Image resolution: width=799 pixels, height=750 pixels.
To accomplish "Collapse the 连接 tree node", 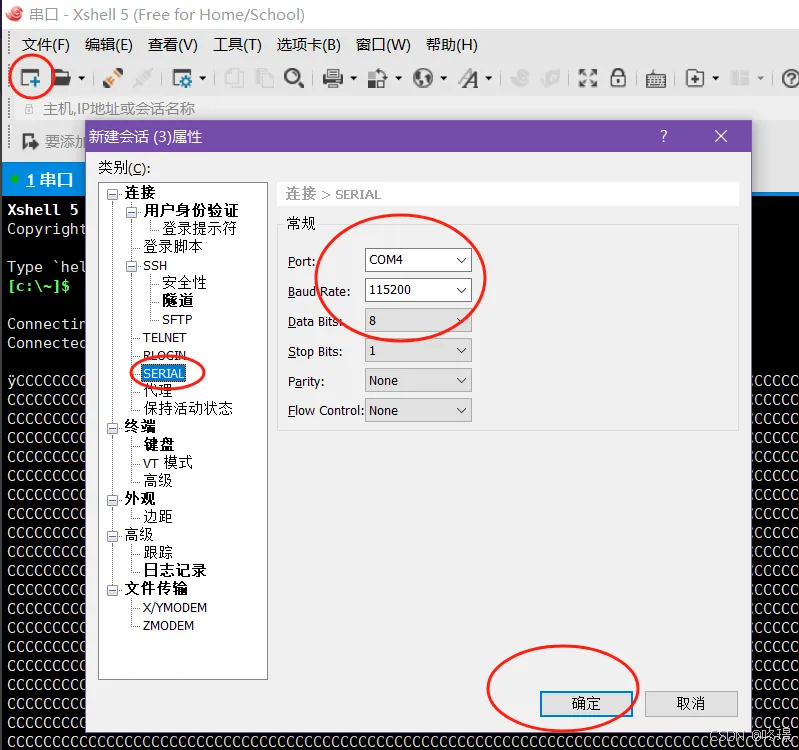I will click(x=112, y=194).
